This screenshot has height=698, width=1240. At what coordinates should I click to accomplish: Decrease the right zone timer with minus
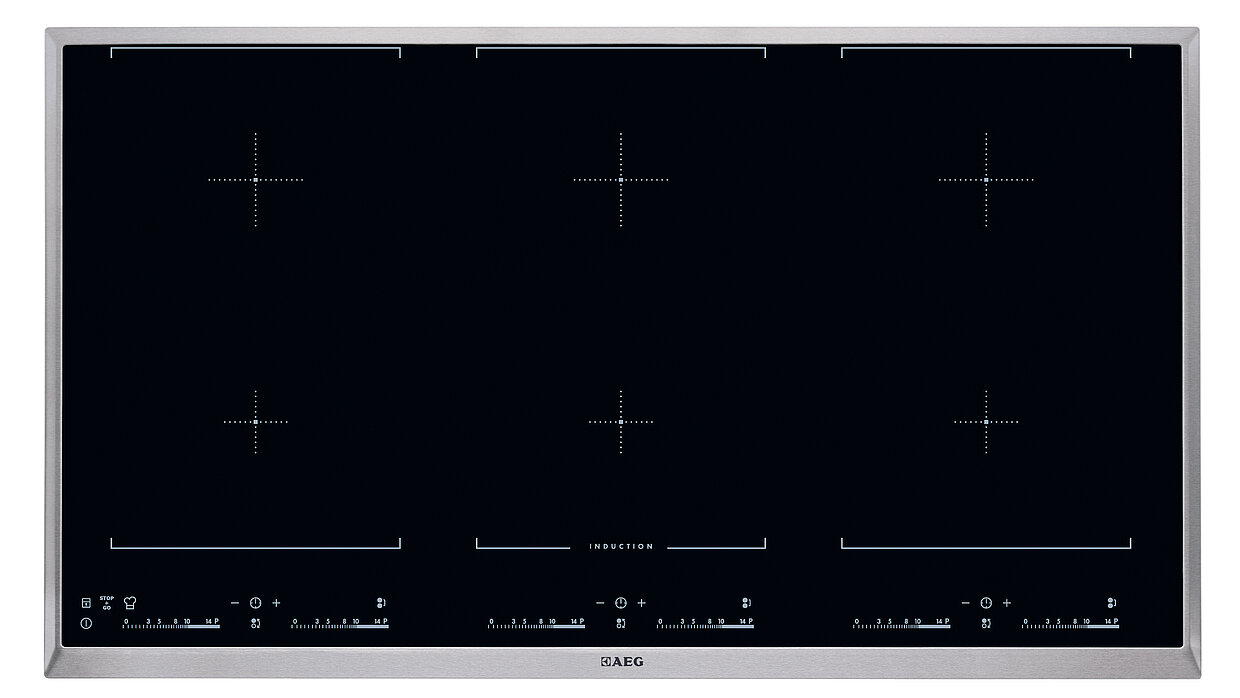point(965,603)
